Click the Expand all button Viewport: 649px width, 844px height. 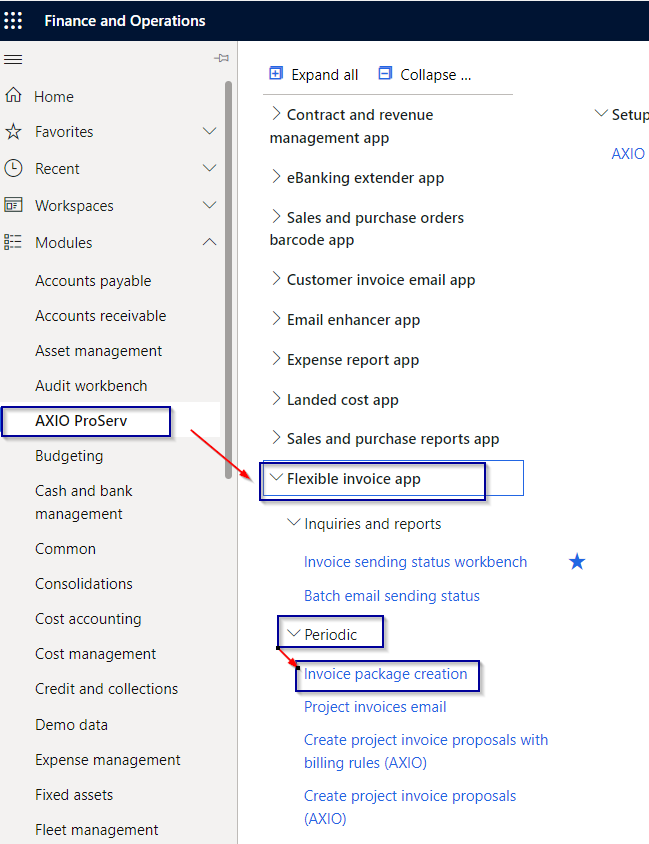point(314,75)
